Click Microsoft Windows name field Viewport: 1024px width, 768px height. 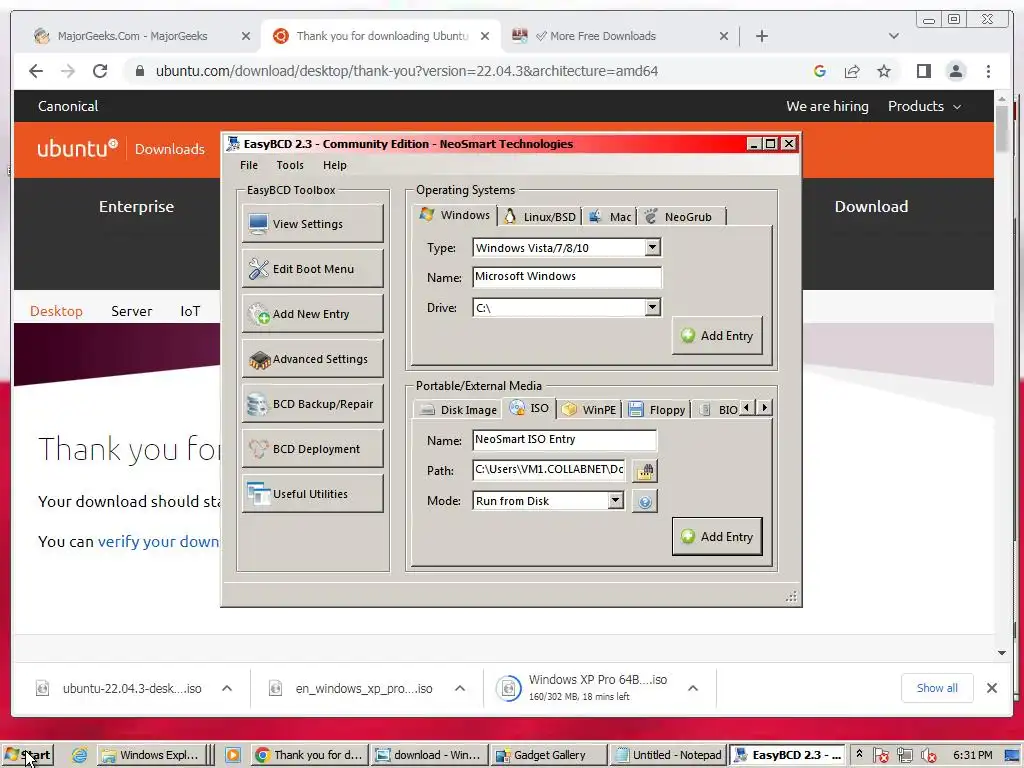click(567, 277)
